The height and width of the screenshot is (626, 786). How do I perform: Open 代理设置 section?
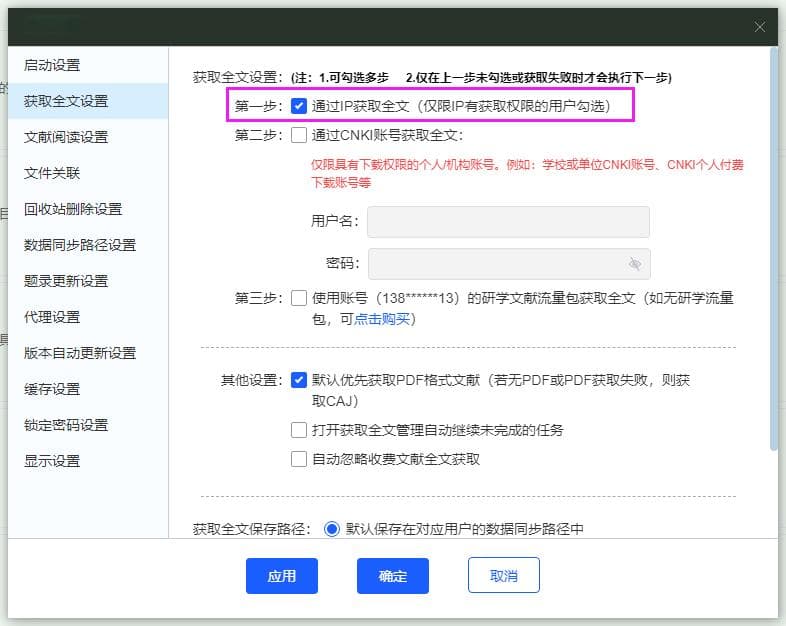[x=52, y=317]
